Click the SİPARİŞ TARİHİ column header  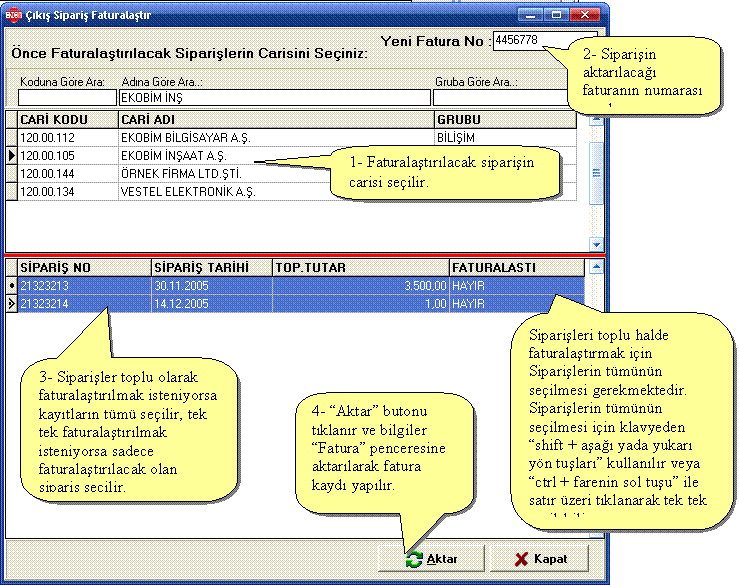(212, 267)
